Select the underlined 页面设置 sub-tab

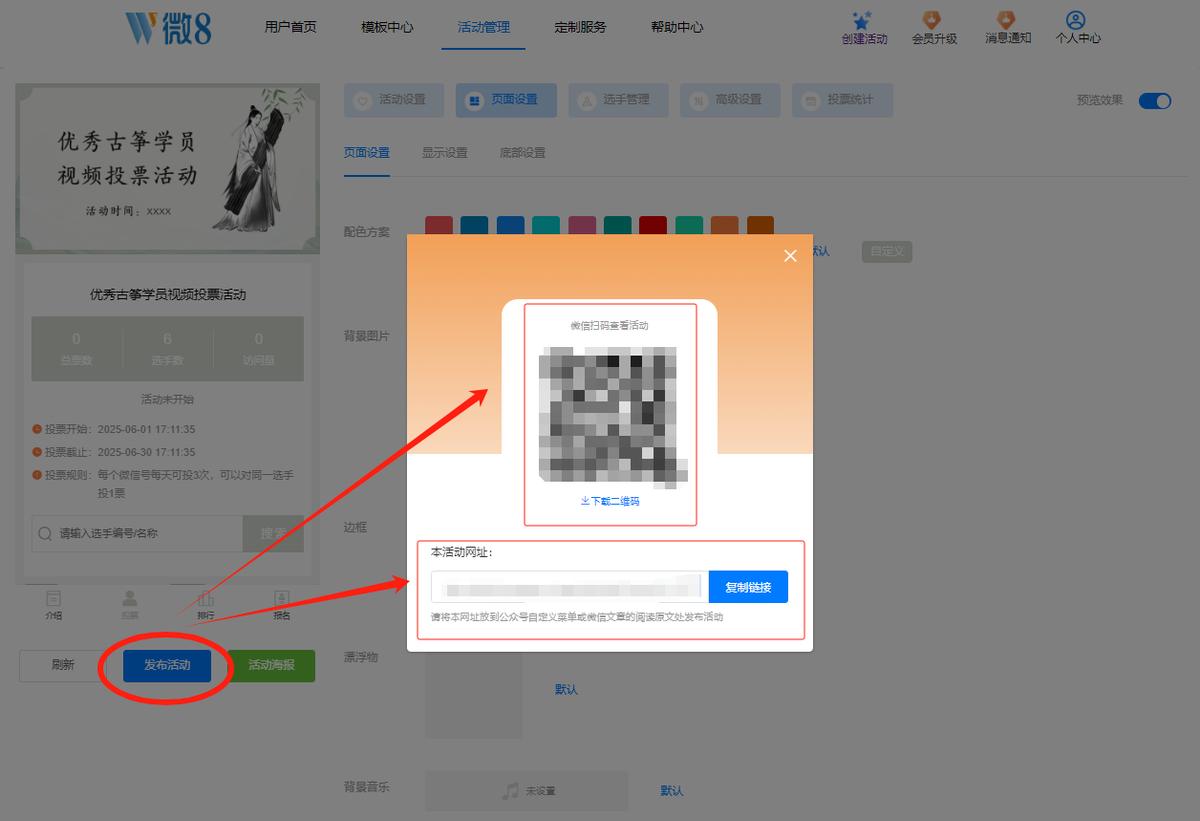click(367, 153)
